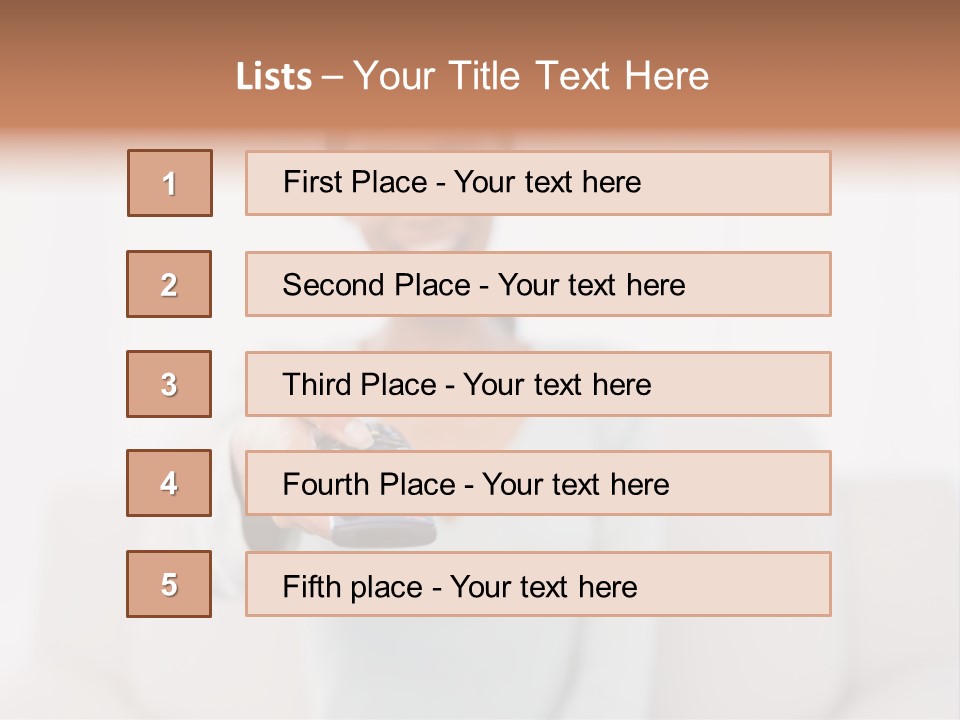This screenshot has height=720, width=960.
Task: Click the dash in the slide title
Action: [x=332, y=77]
